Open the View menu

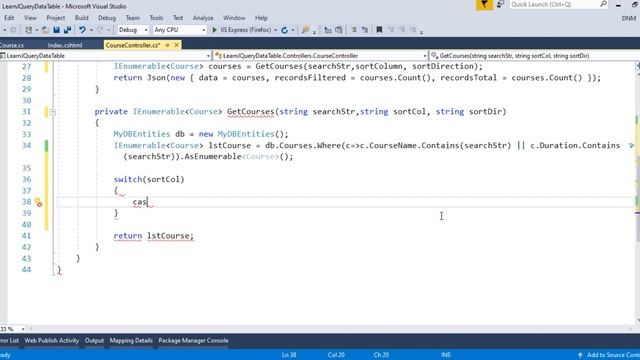[x=30, y=18]
